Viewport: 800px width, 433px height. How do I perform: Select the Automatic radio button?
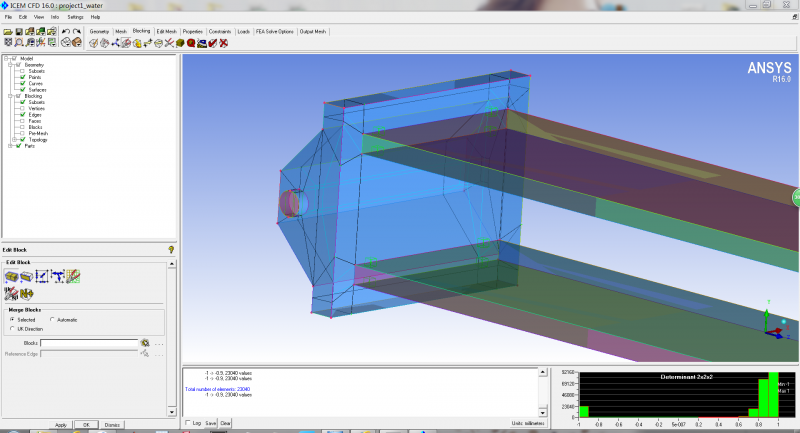click(53, 319)
